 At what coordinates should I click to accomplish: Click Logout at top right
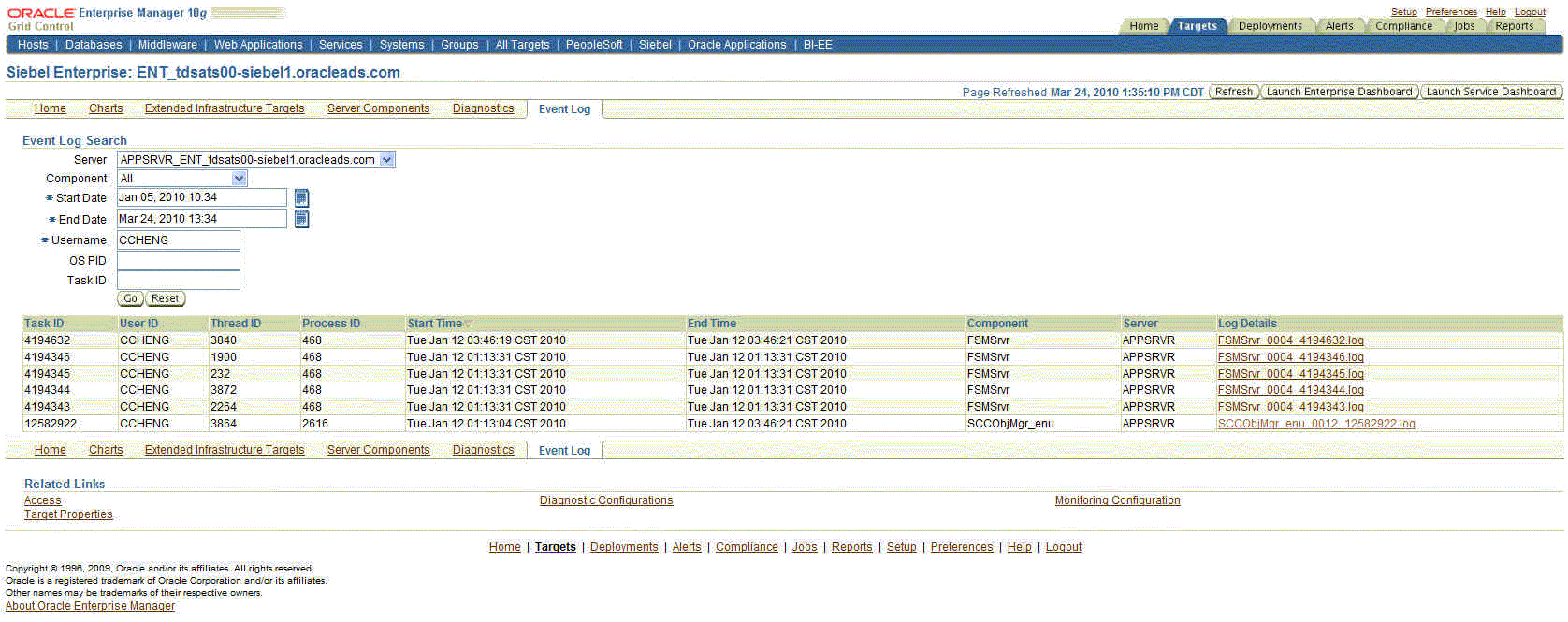click(1530, 12)
